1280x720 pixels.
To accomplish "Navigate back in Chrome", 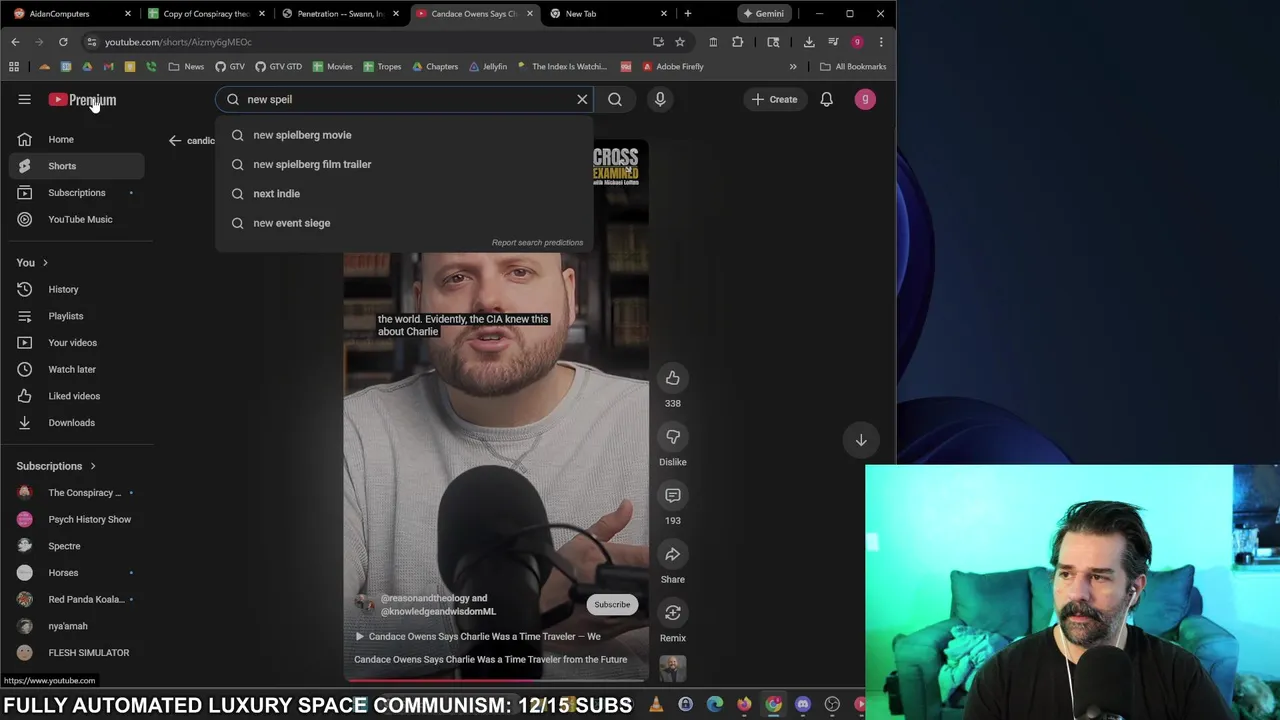I will 15,42.
